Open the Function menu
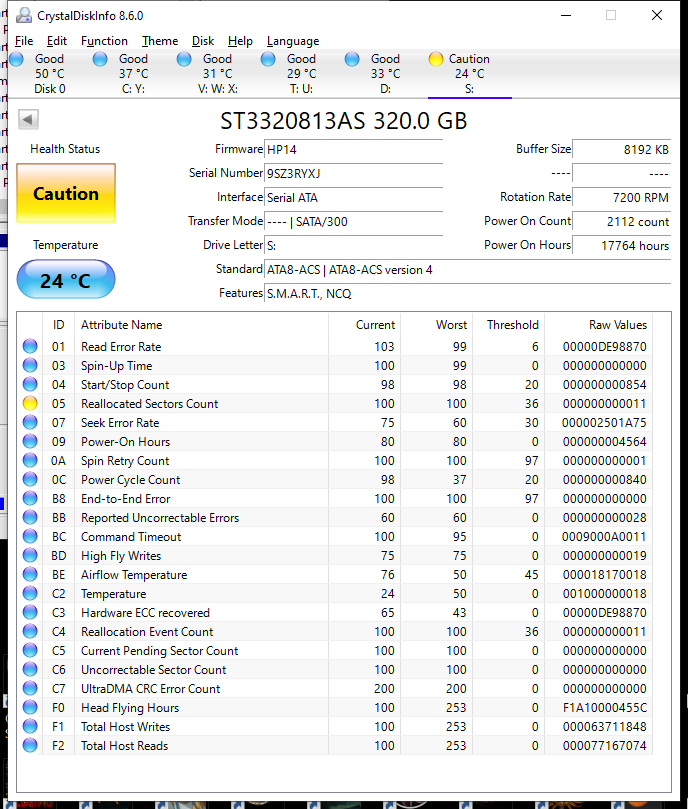Screen dimensions: 688x809 104,41
